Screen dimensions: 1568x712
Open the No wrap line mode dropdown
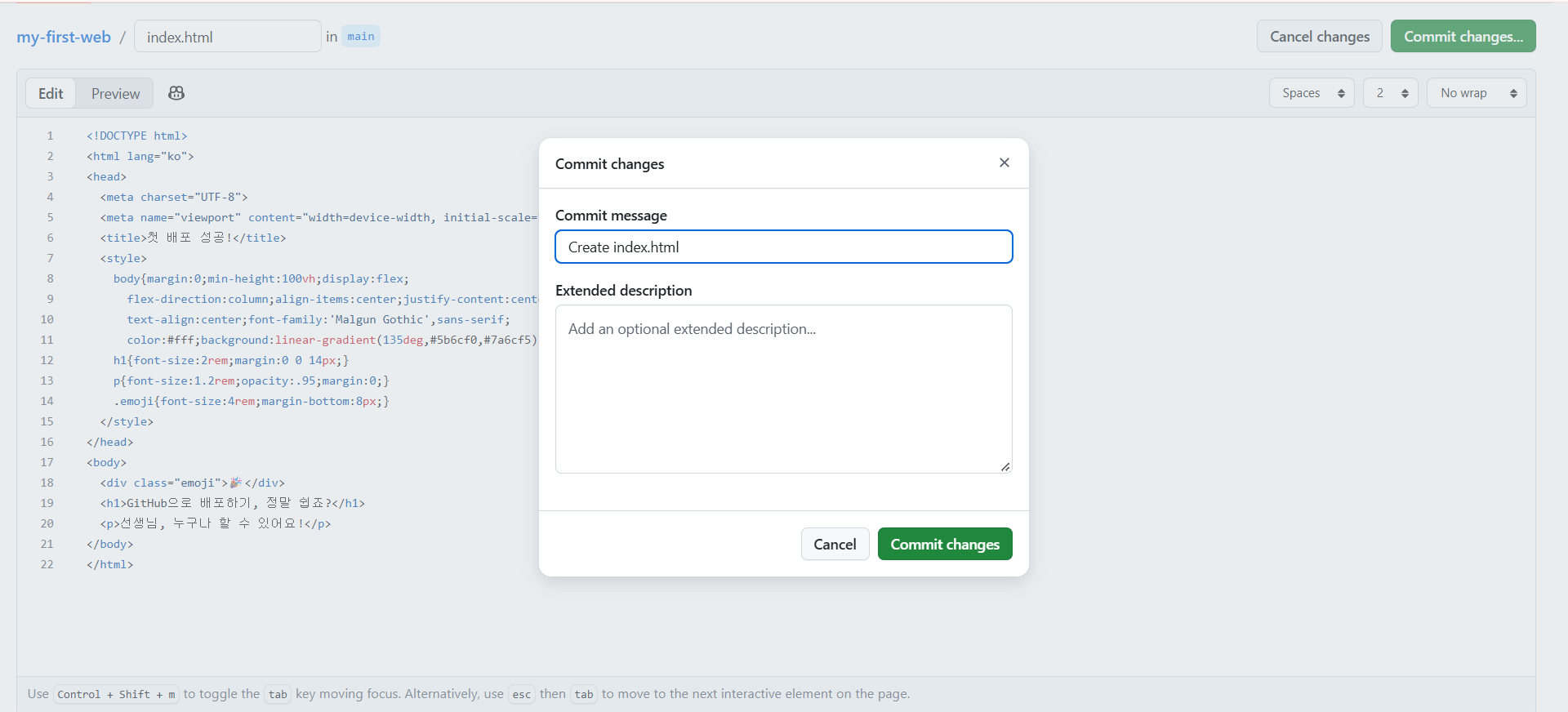[1477, 93]
